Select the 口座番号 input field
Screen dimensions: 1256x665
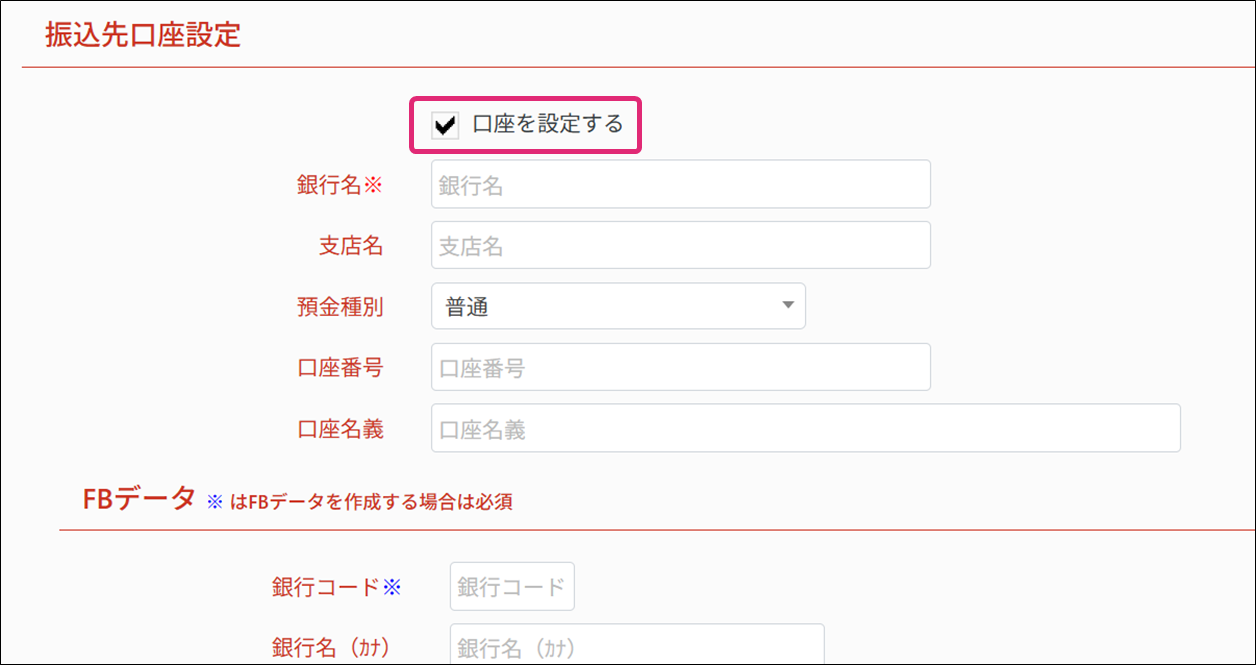point(680,368)
